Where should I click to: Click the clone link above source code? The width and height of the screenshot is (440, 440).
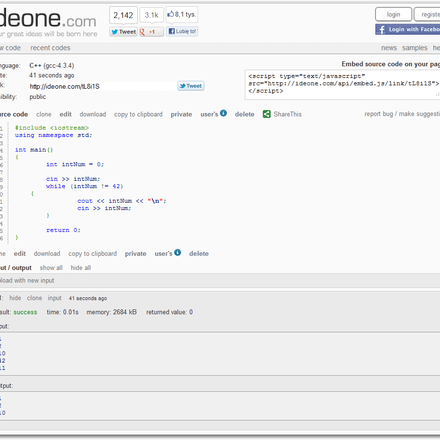[x=44, y=114]
